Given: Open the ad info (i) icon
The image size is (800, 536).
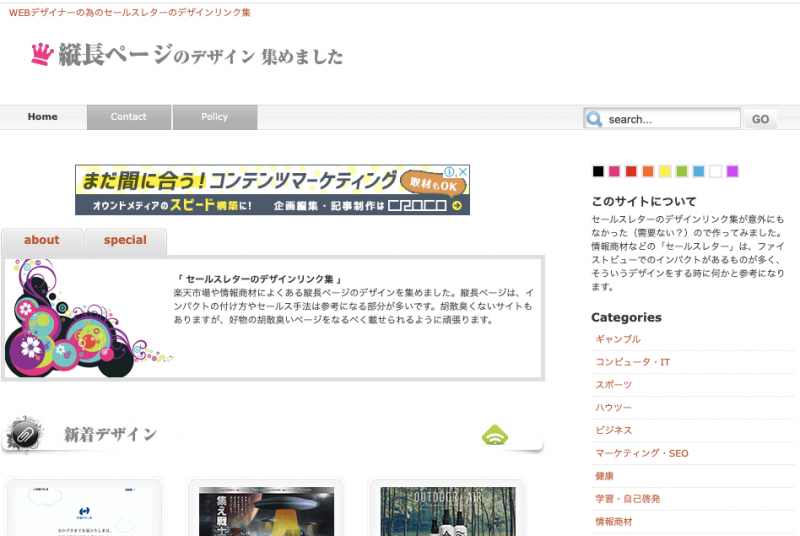Looking at the screenshot, I should point(450,172).
